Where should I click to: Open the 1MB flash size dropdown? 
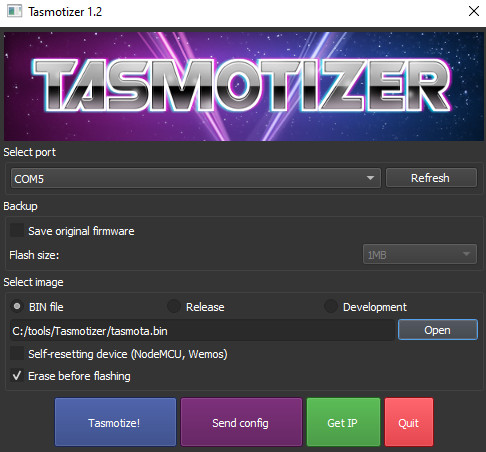tap(420, 255)
